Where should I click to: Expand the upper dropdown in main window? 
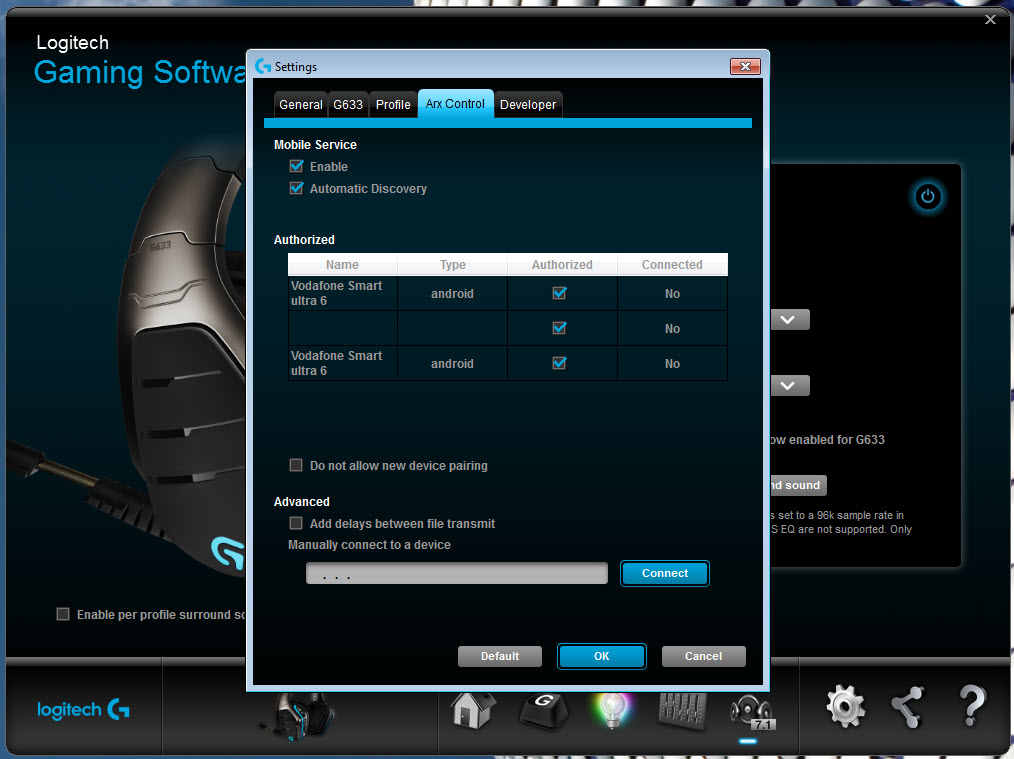click(789, 319)
